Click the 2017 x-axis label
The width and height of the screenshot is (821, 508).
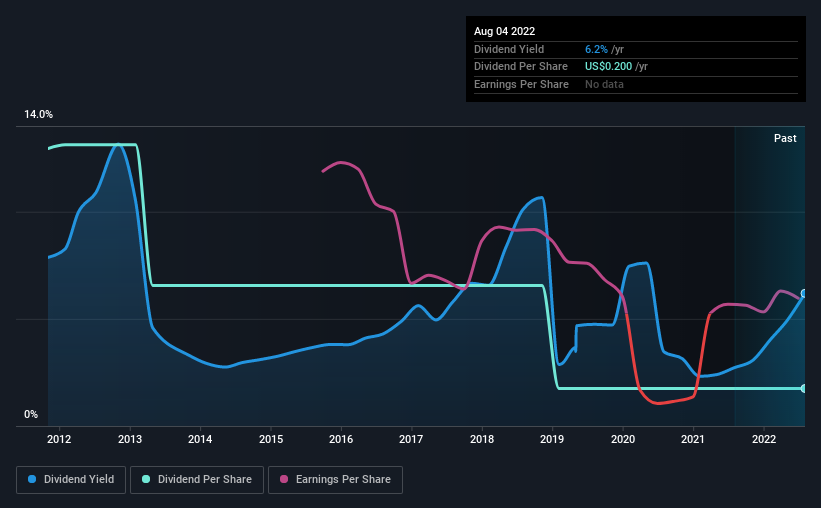coord(411,439)
